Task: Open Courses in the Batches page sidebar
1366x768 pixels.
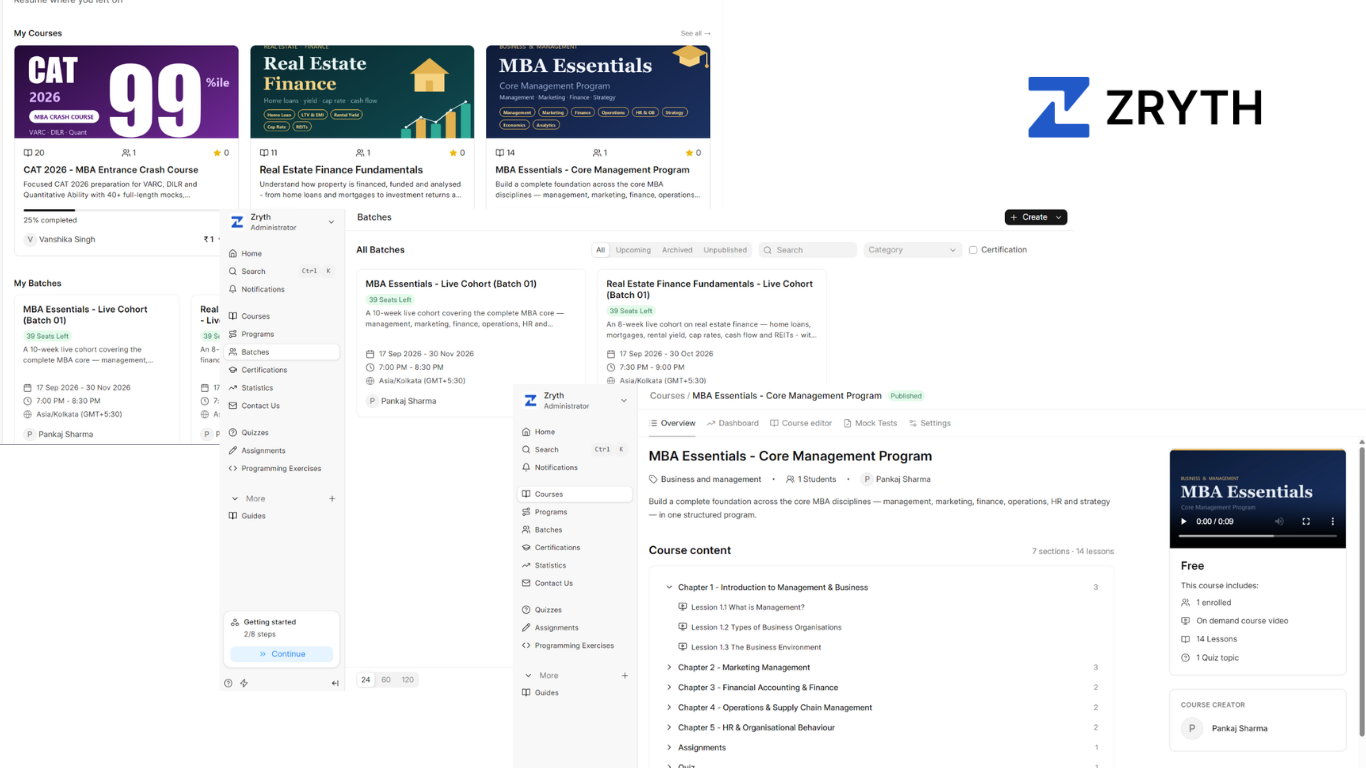Action: (x=255, y=316)
